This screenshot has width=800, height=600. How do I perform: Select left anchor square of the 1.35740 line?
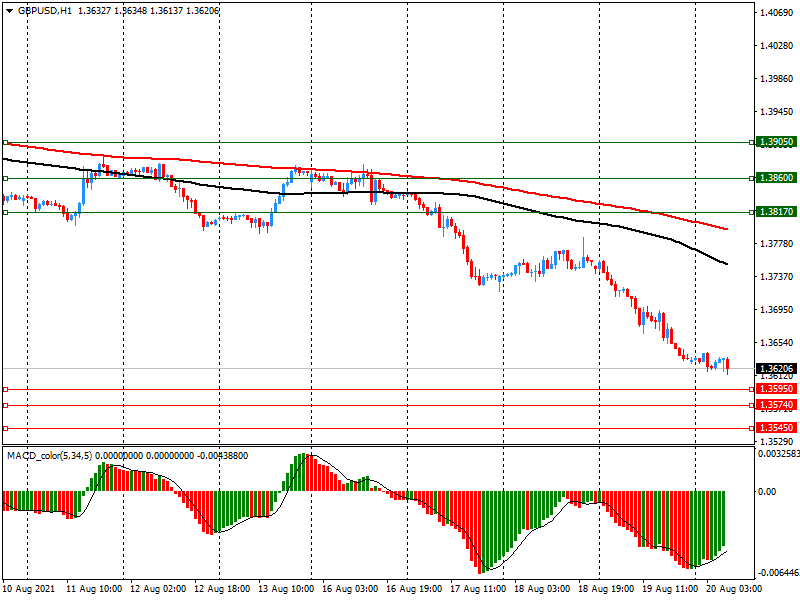pyautogui.click(x=6, y=406)
